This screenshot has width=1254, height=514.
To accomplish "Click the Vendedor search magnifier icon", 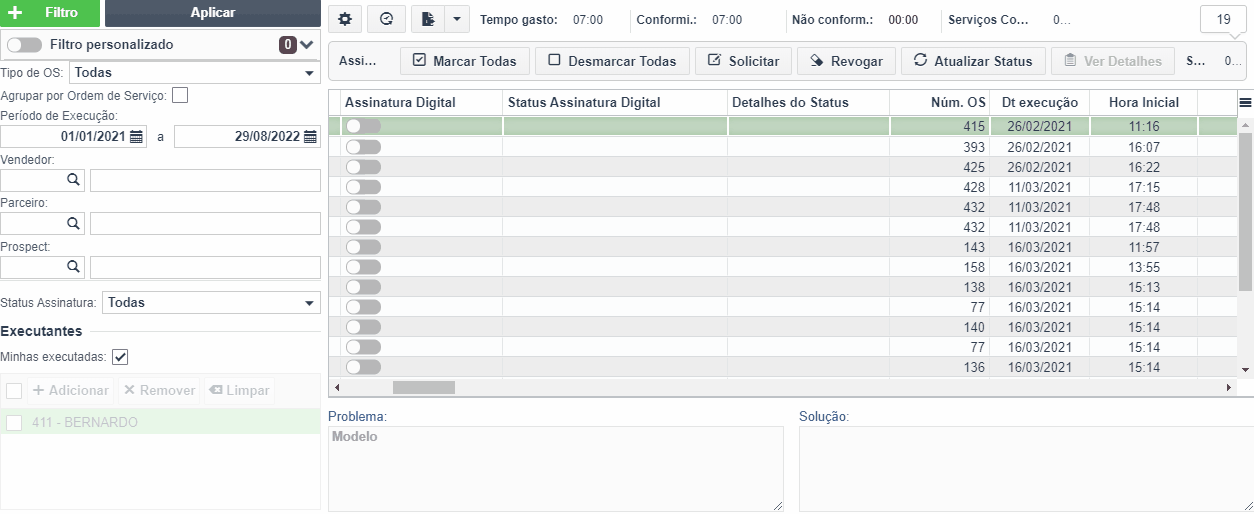I will (73, 180).
